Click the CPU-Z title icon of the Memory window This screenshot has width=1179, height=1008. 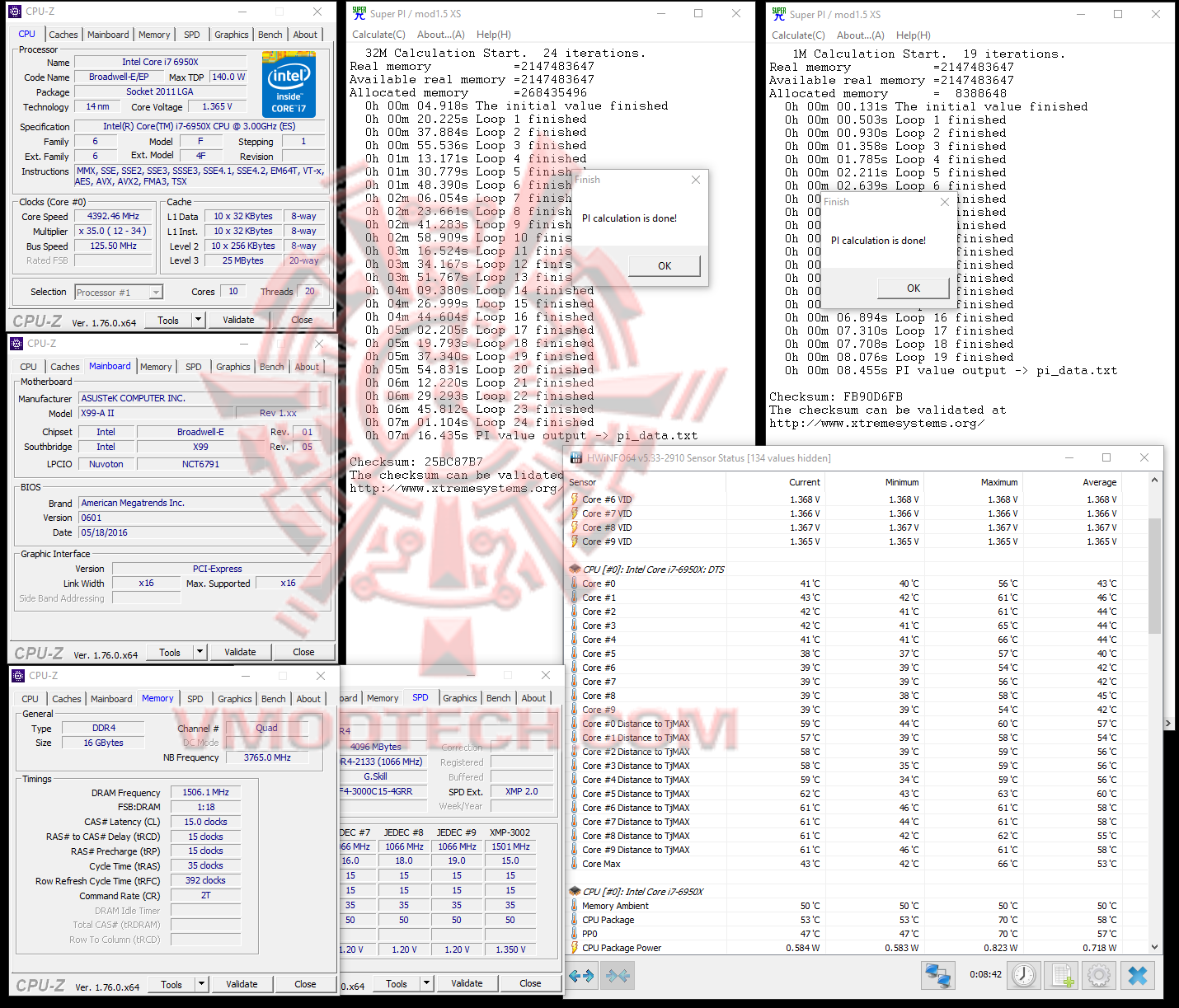click(19, 676)
